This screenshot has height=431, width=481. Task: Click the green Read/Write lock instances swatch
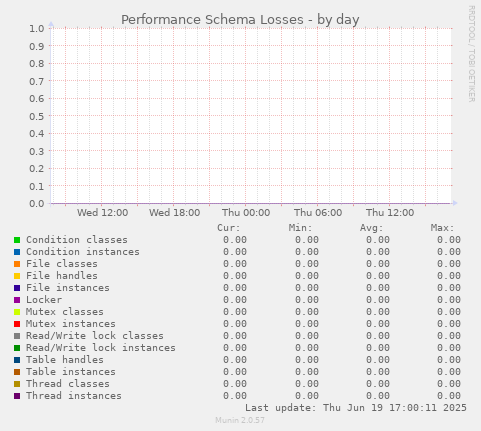tap(17, 348)
